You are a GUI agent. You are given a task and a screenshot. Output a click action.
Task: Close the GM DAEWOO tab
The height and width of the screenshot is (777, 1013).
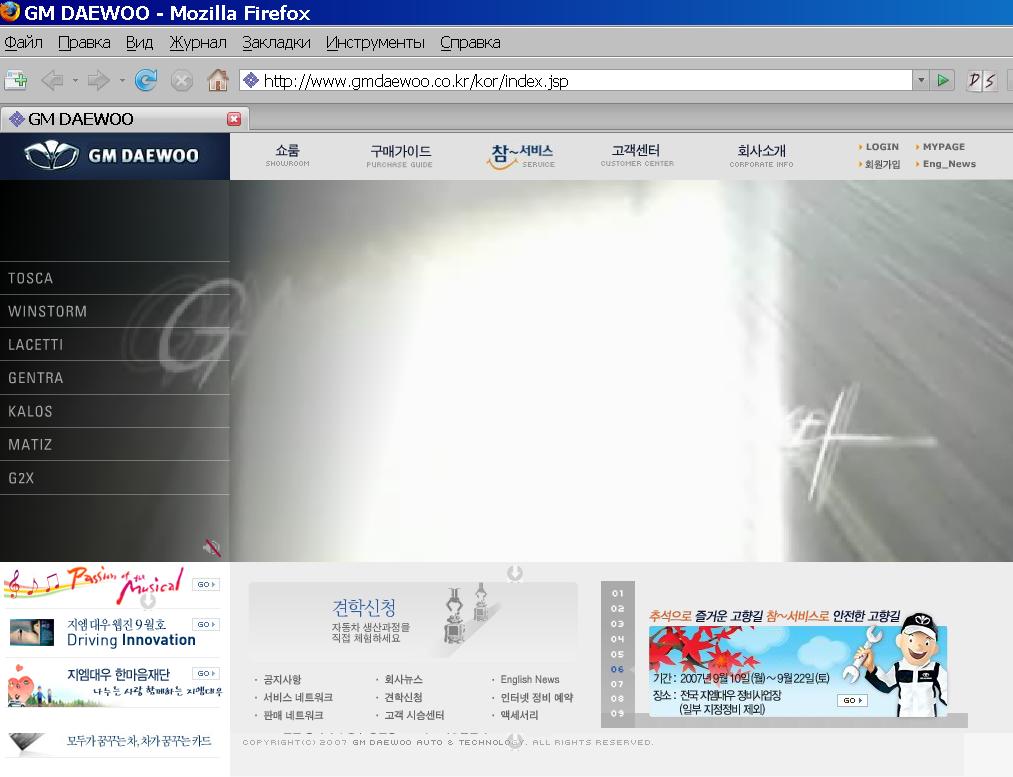[234, 119]
